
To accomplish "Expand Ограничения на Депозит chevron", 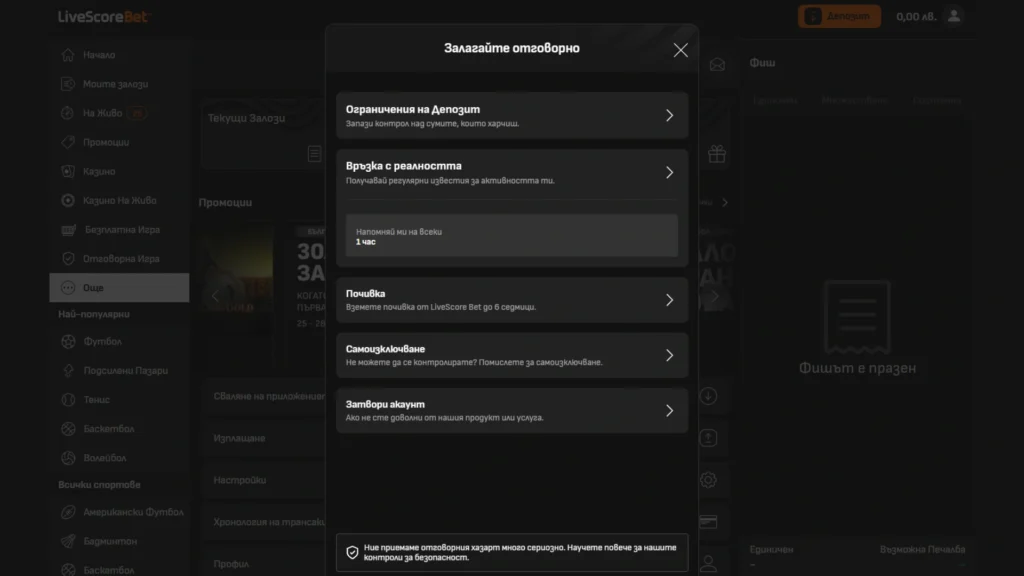I will (669, 115).
